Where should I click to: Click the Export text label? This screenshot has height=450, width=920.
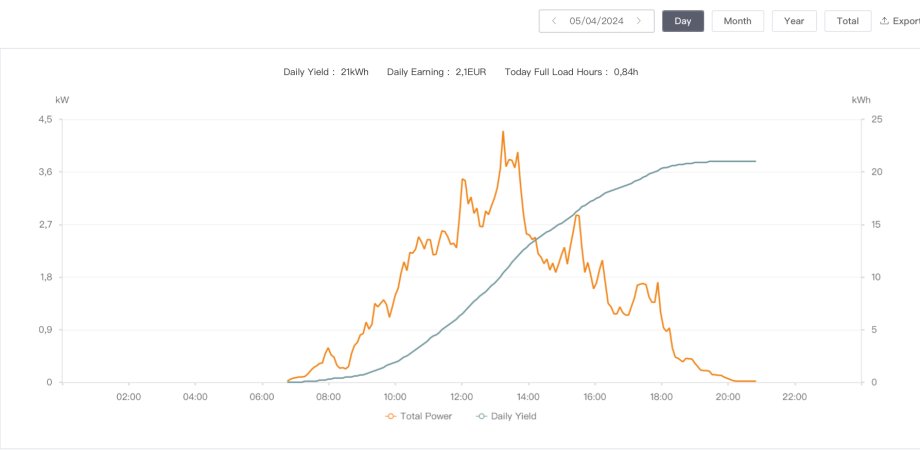tap(906, 21)
